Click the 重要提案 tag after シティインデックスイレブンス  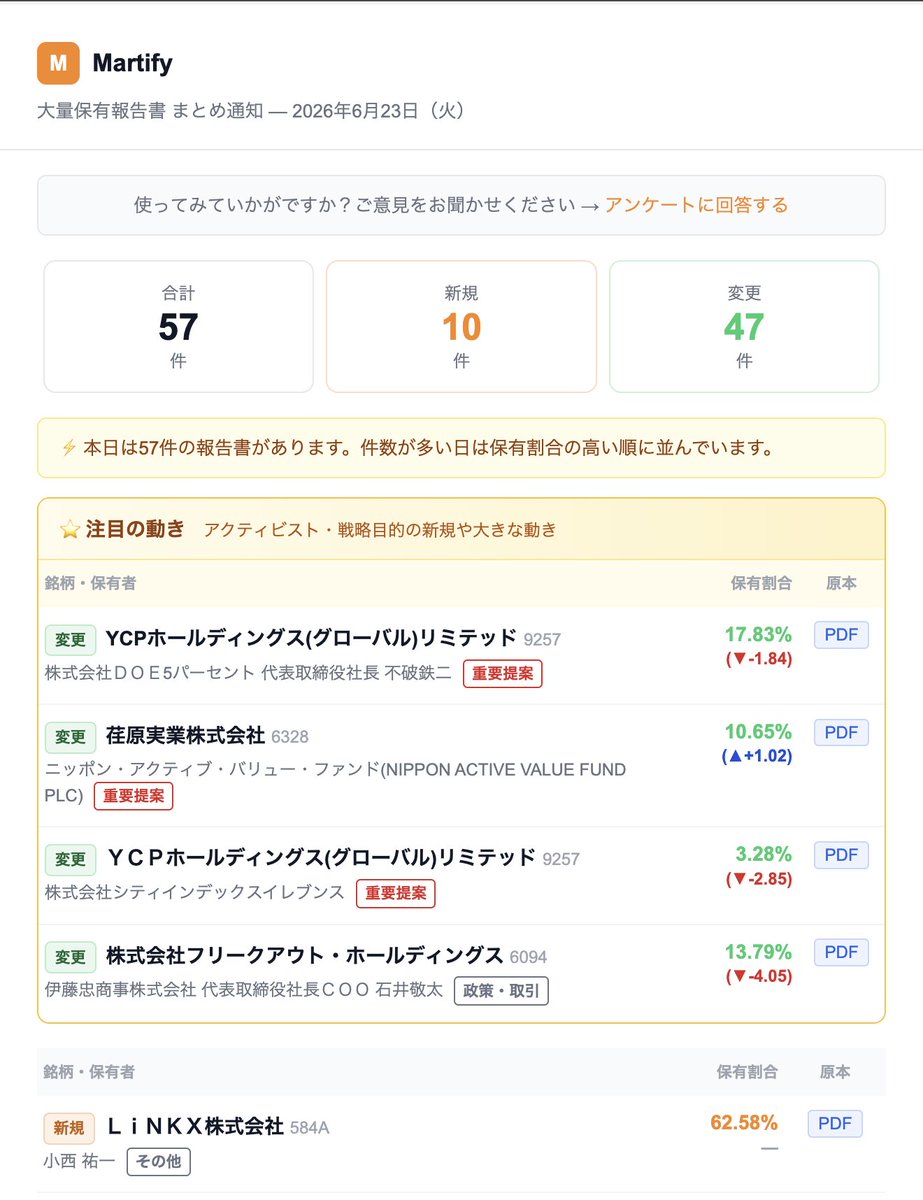(396, 894)
